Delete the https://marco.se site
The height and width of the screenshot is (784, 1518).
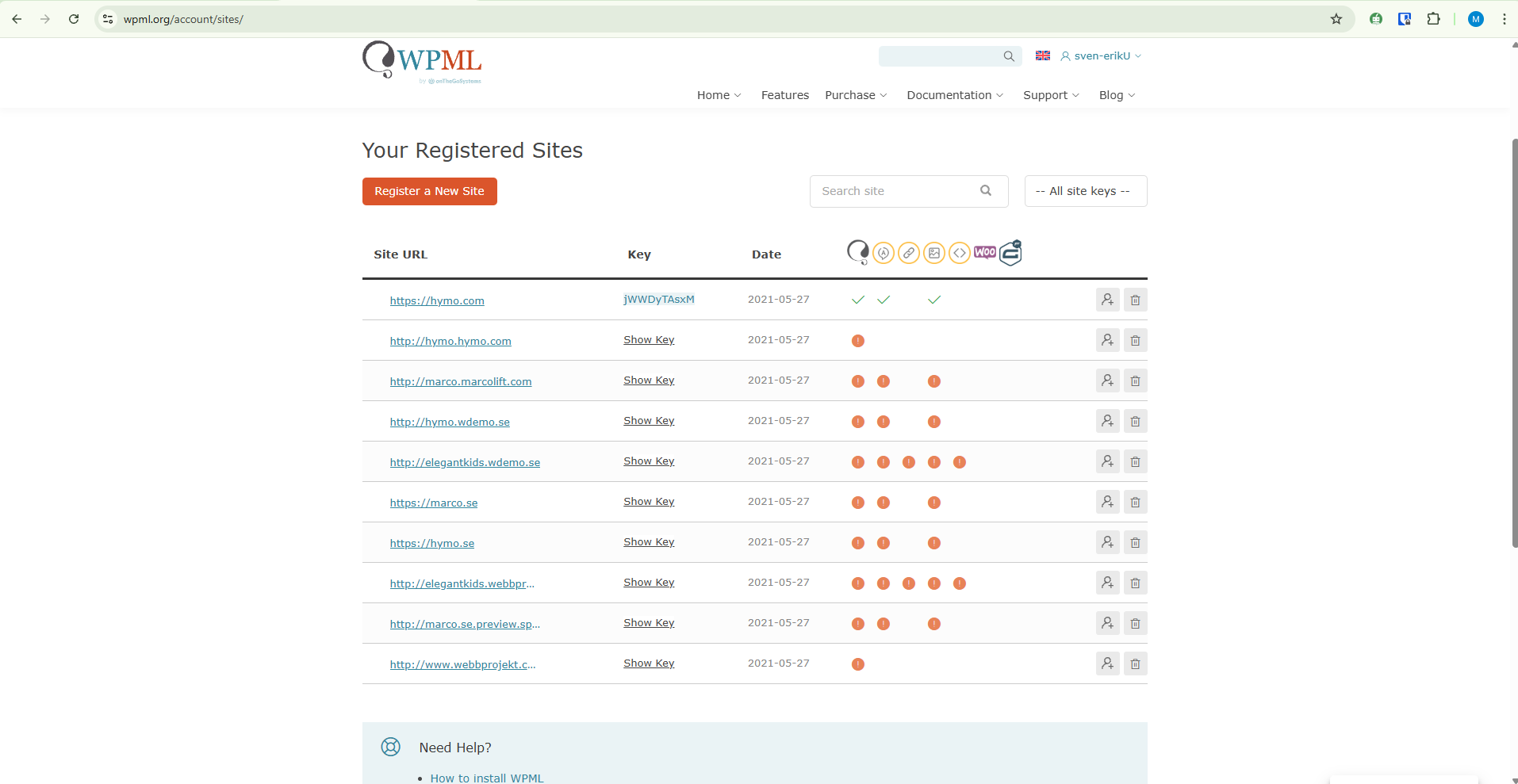click(x=1136, y=502)
